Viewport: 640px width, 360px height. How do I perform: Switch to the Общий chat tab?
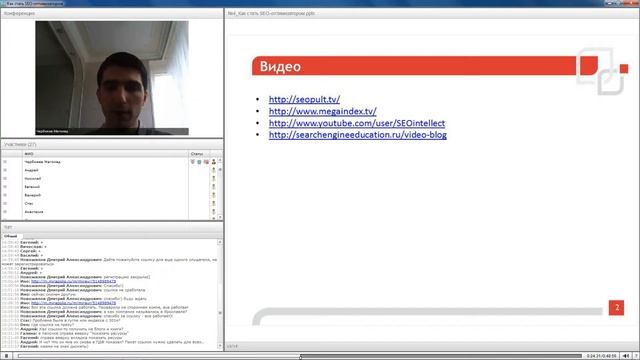pyautogui.click(x=11, y=236)
